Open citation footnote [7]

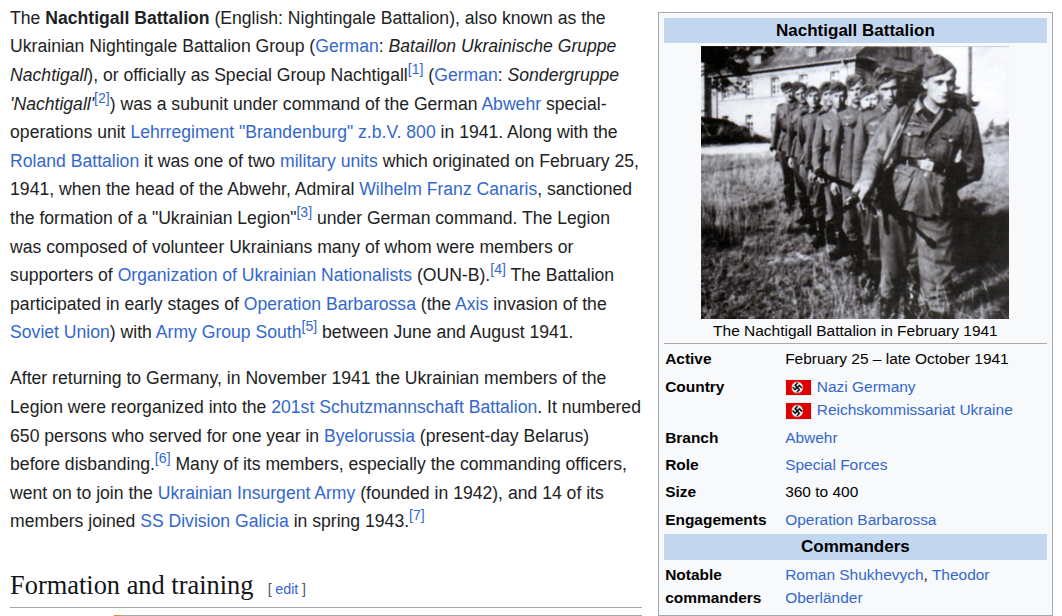[x=417, y=516]
